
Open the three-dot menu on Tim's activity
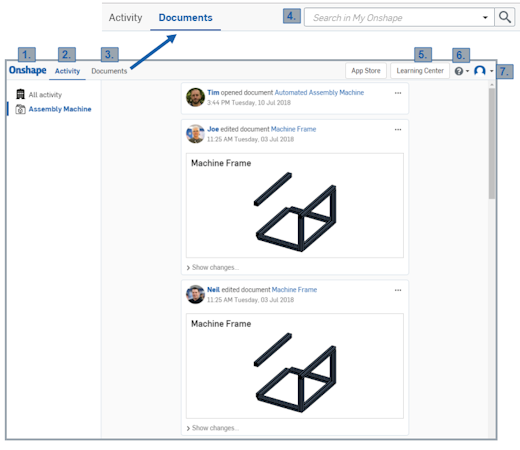tap(398, 93)
